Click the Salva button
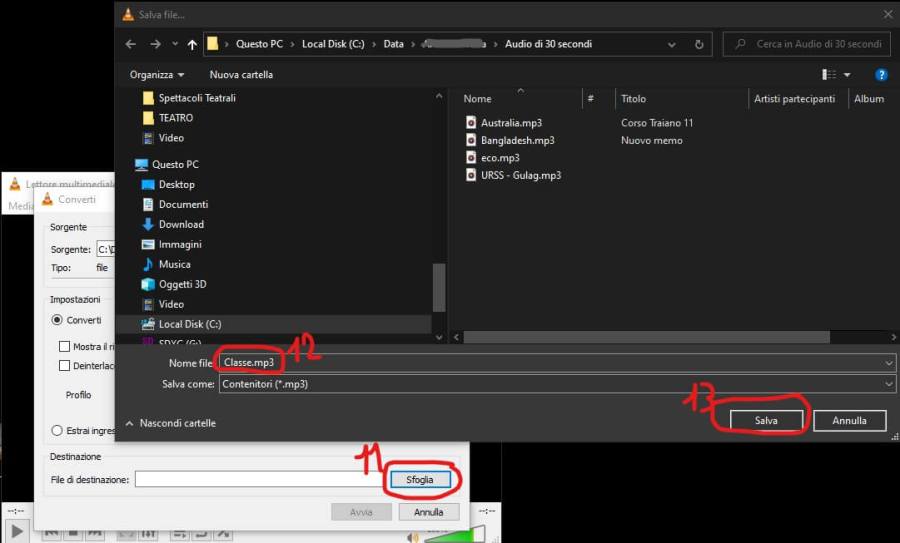900x543 pixels. click(767, 421)
